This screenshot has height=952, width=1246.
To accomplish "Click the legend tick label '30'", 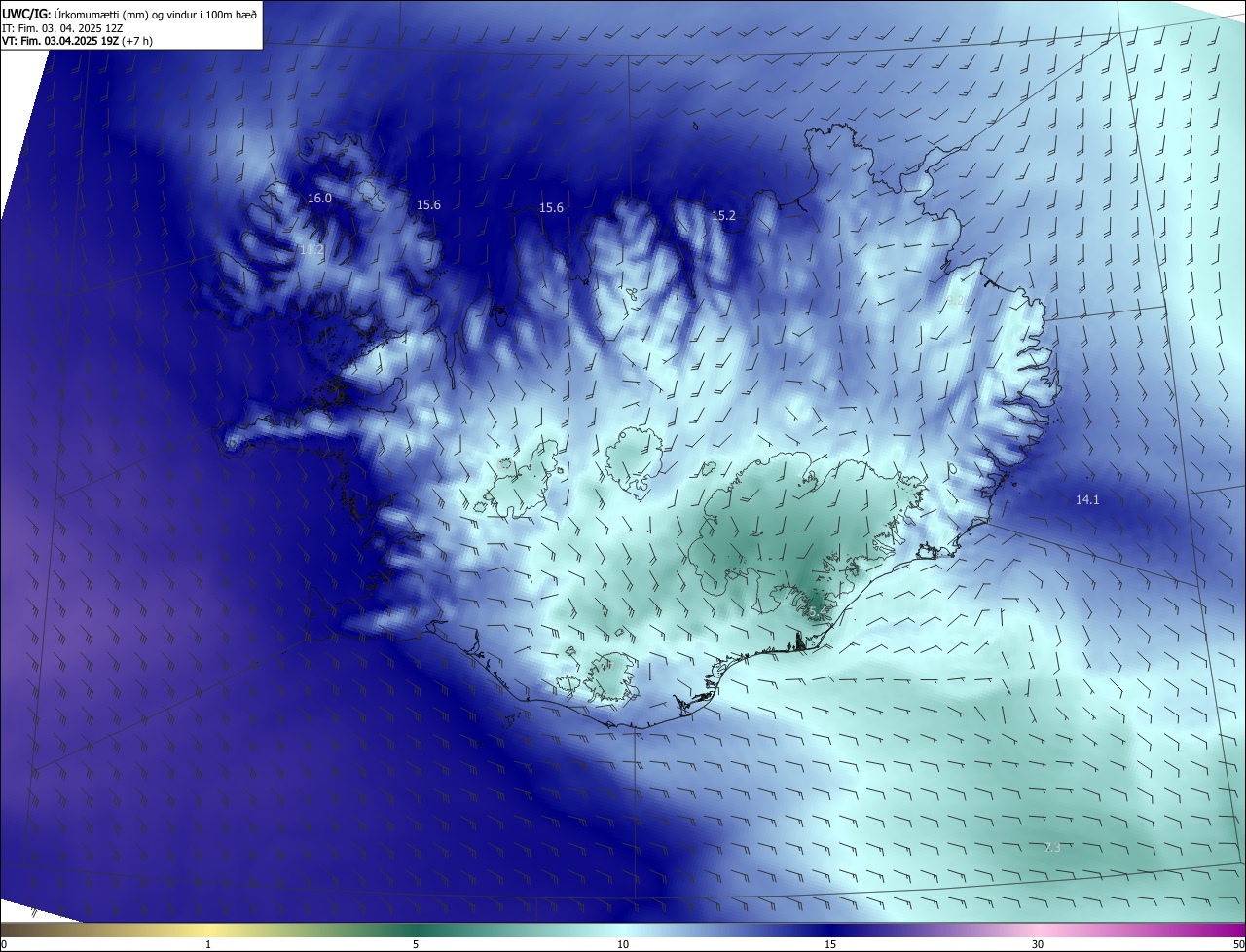I will pos(1038,944).
